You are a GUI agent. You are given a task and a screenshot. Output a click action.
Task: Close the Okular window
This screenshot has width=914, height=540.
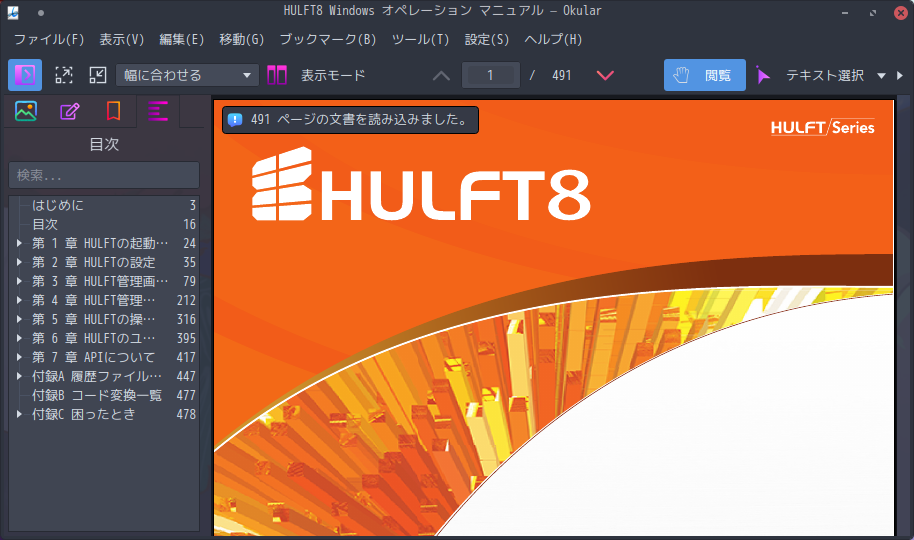[x=901, y=12]
